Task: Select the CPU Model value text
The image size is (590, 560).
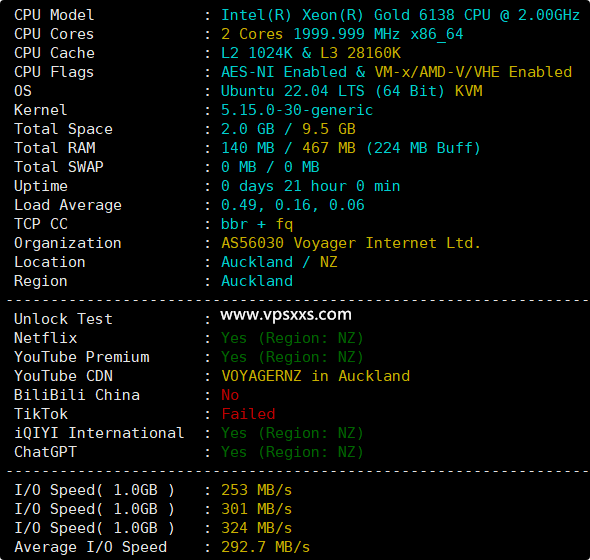Action: 400,15
